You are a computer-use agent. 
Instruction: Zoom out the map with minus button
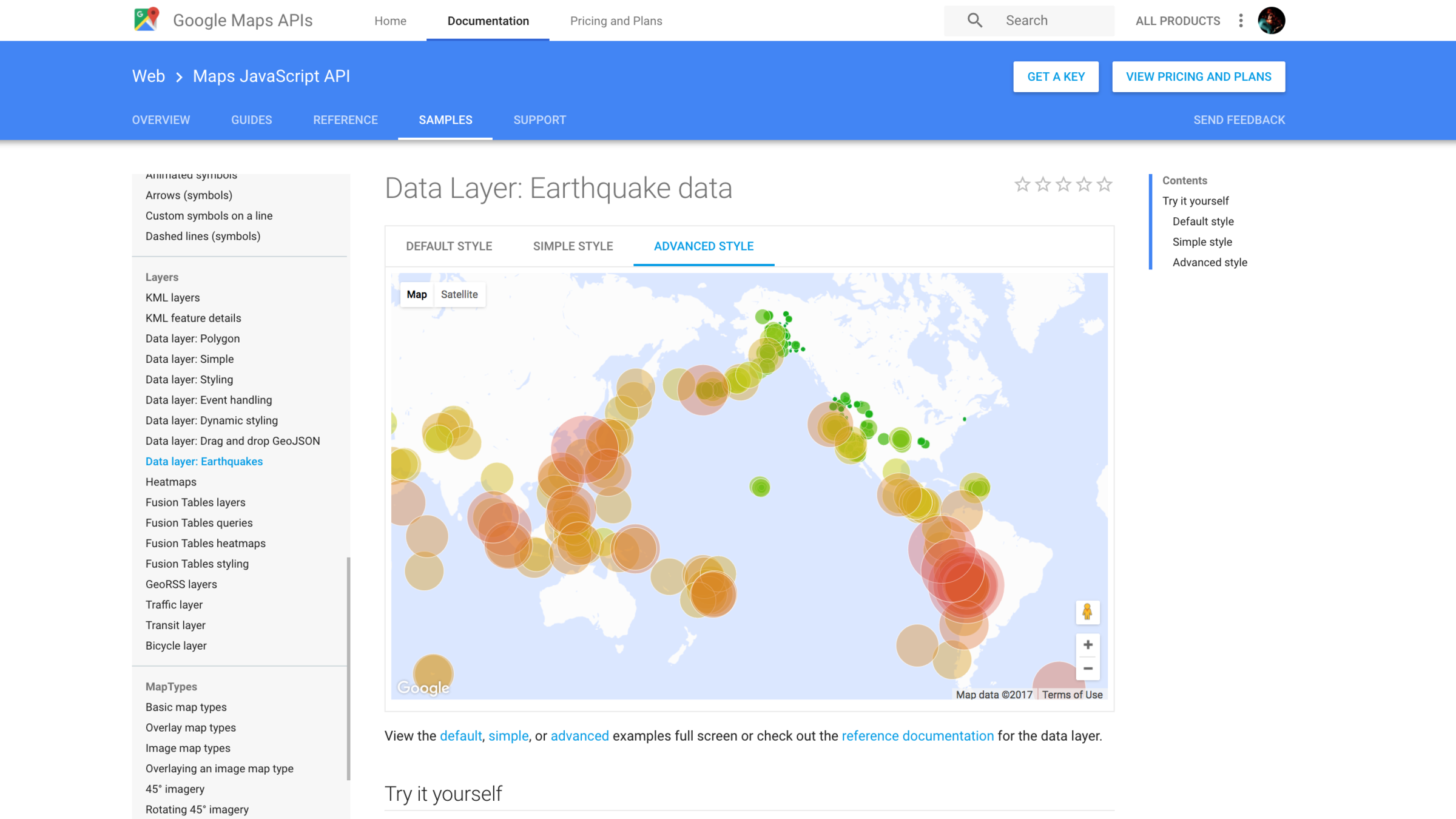click(1087, 669)
